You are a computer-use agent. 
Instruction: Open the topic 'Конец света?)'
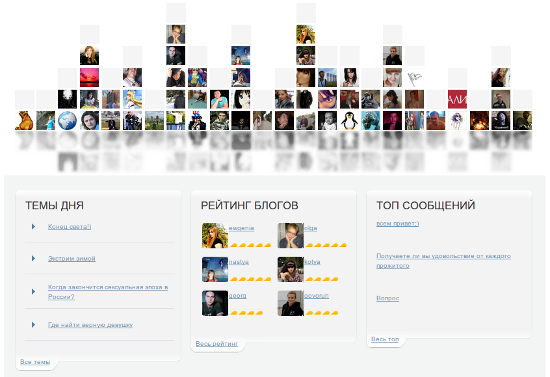[x=69, y=227]
